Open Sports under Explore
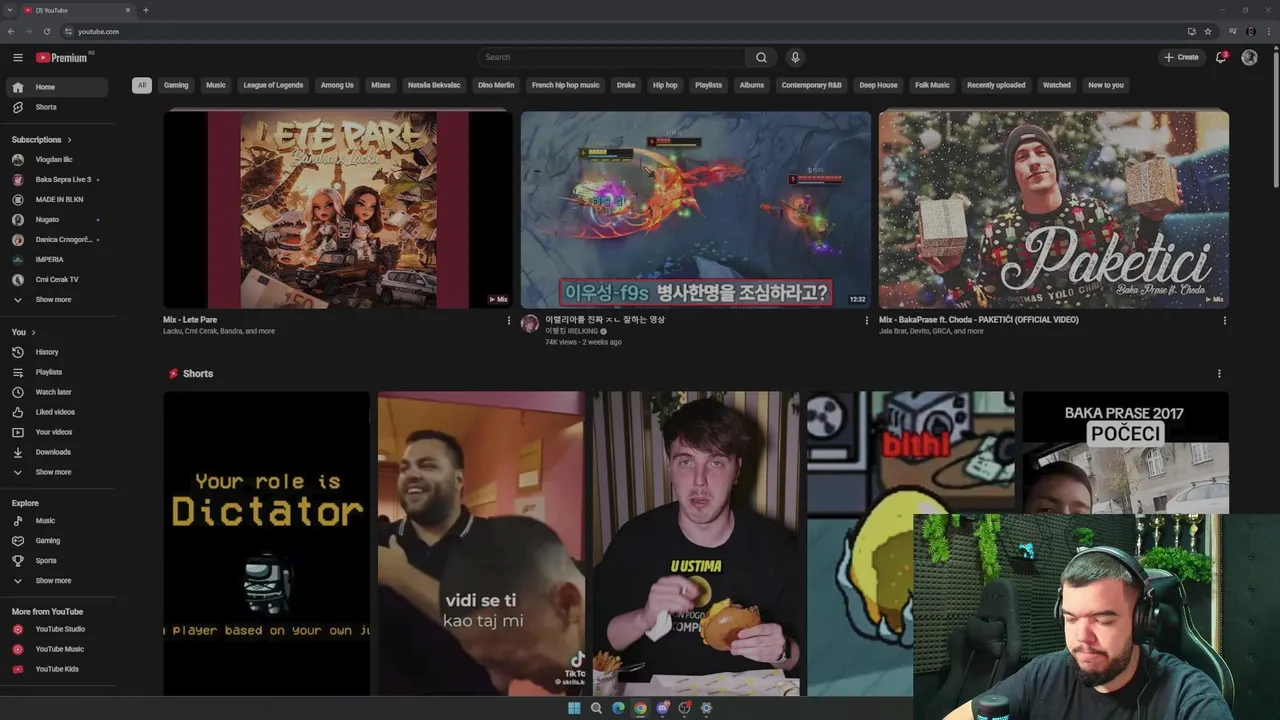Viewport: 1280px width, 720px height. [57, 561]
